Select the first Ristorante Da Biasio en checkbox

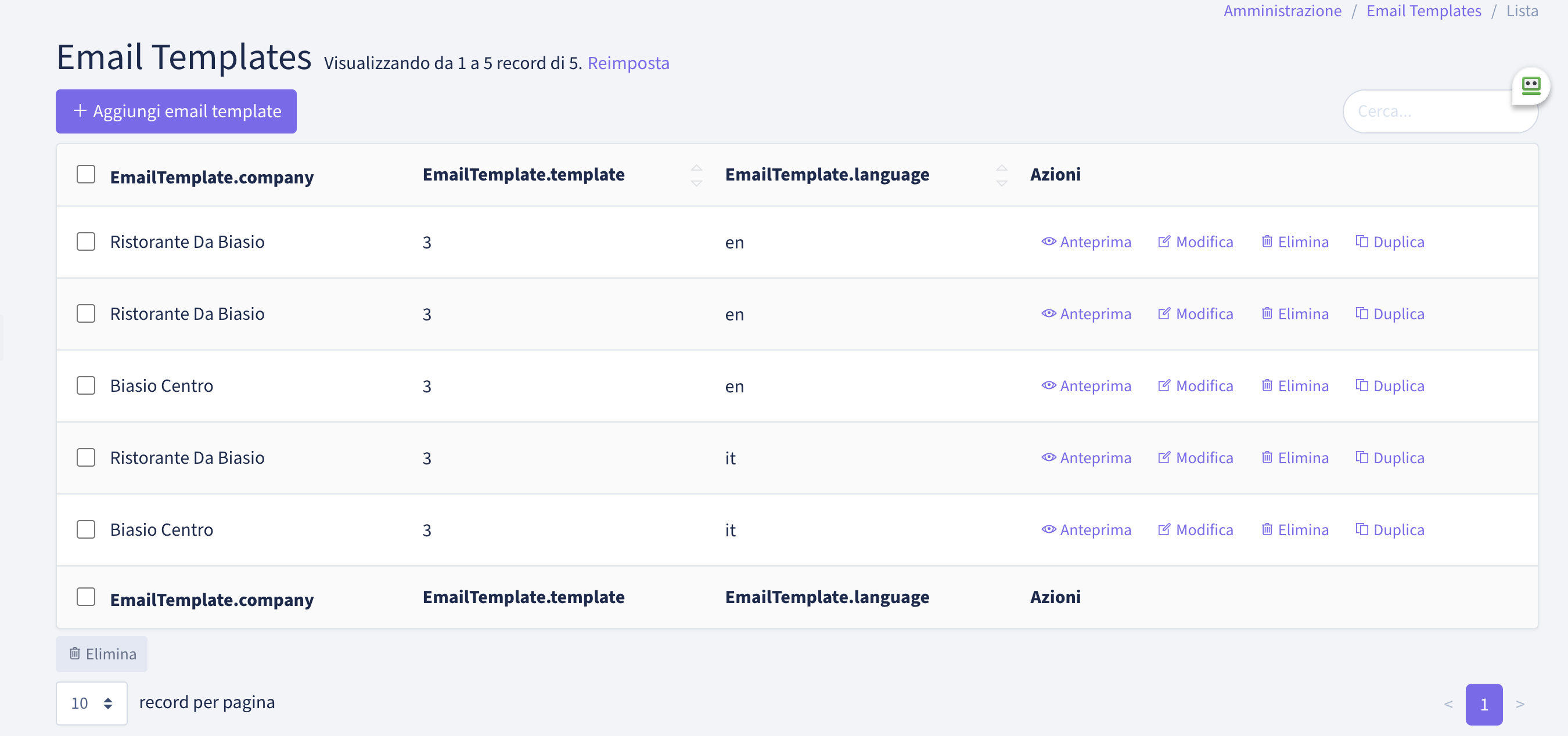(86, 241)
